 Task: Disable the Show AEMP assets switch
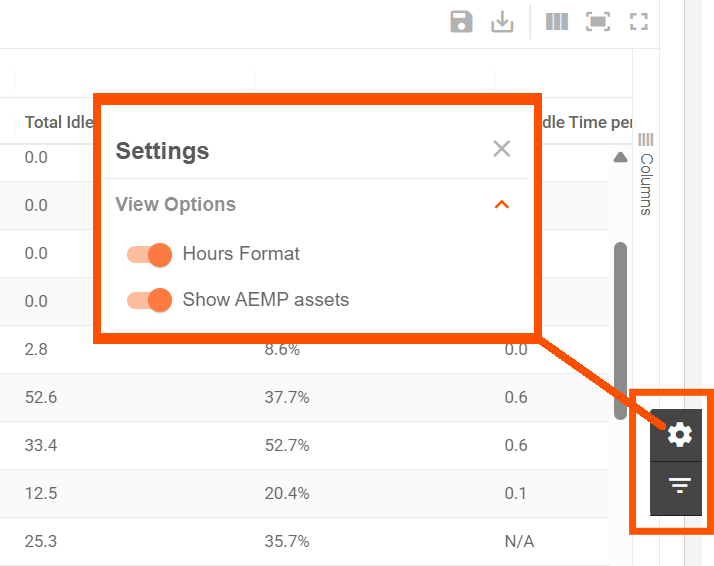pos(149,300)
